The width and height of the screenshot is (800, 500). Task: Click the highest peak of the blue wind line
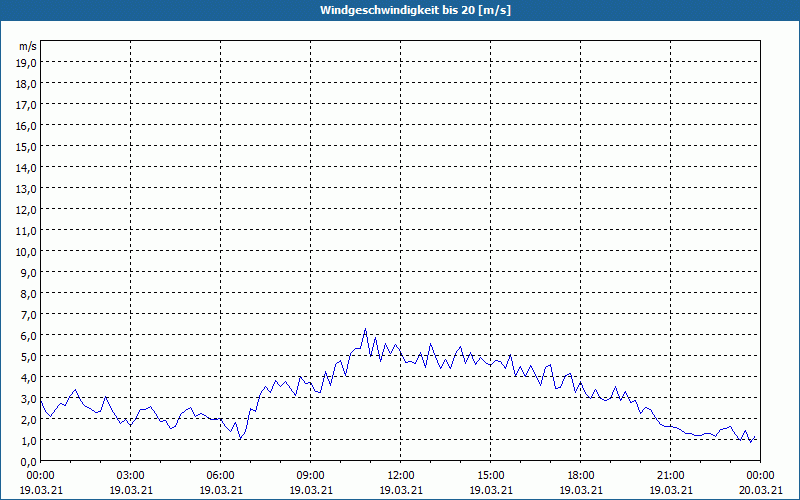(x=365, y=329)
